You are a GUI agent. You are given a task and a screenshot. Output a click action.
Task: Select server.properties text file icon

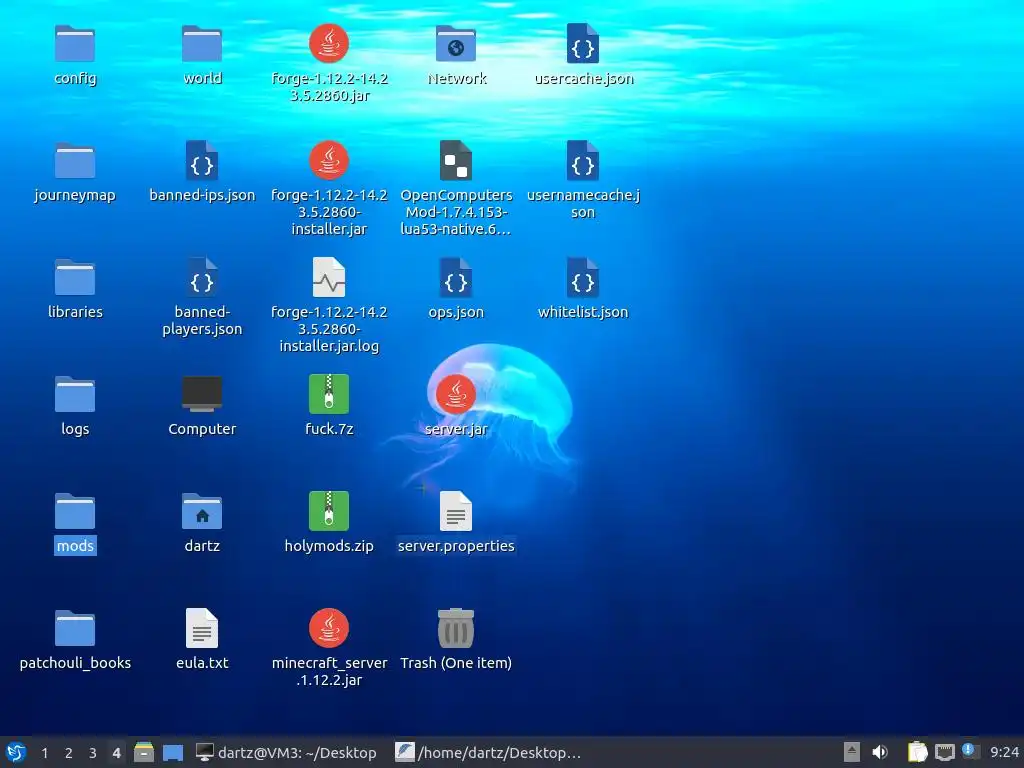click(x=456, y=511)
